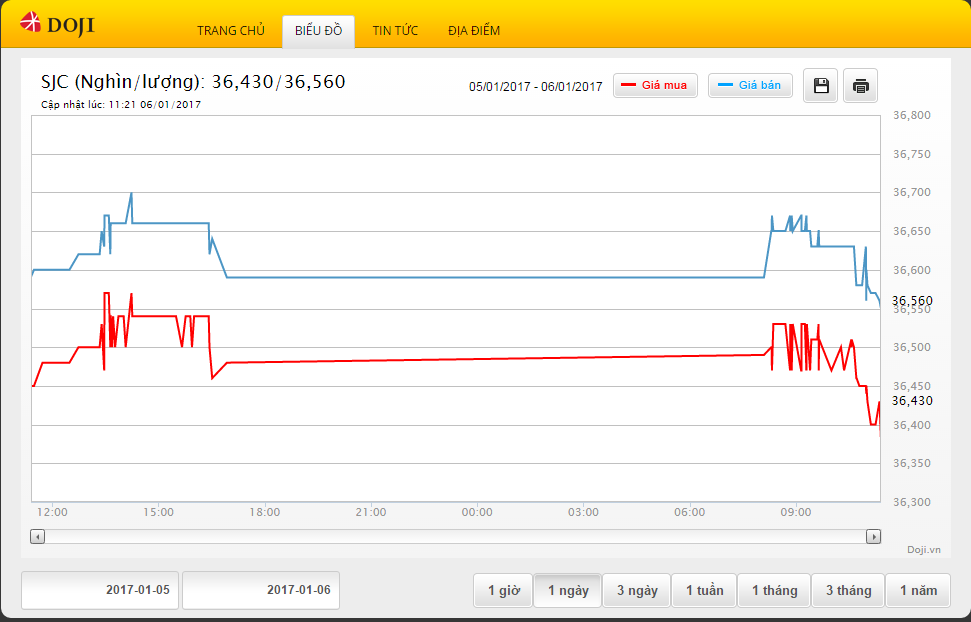
Task: Select the 1 giờ time range
Action: pos(503,590)
